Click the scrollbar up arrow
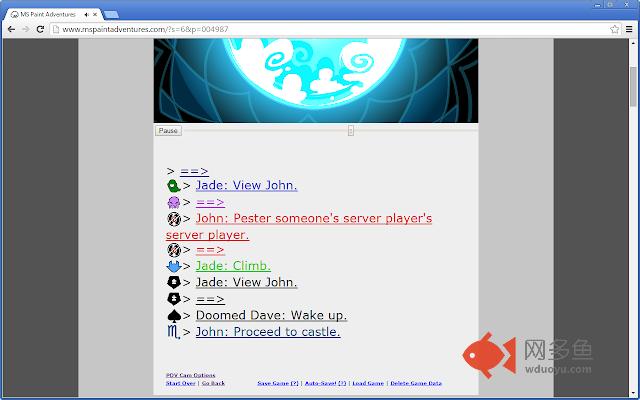This screenshot has width=640, height=400. (633, 42)
